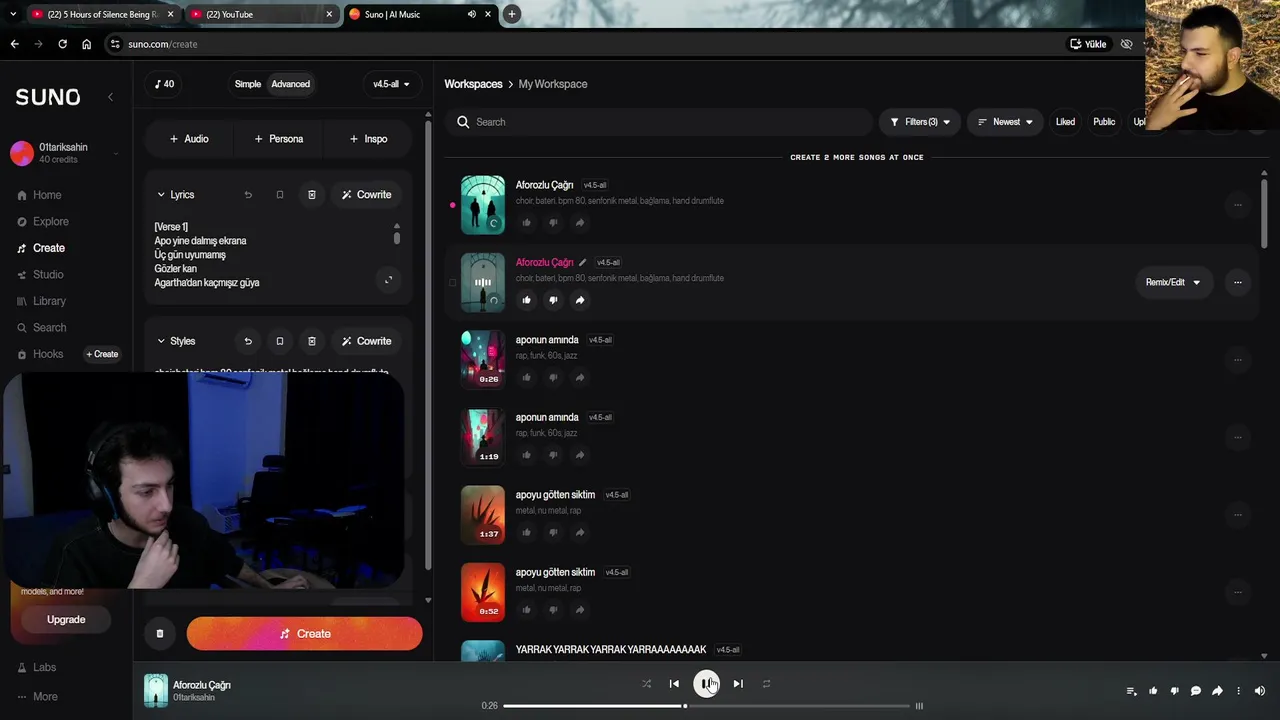This screenshot has height=720, width=1280.
Task: Open the v4.5-all model dropdown
Action: point(391,84)
